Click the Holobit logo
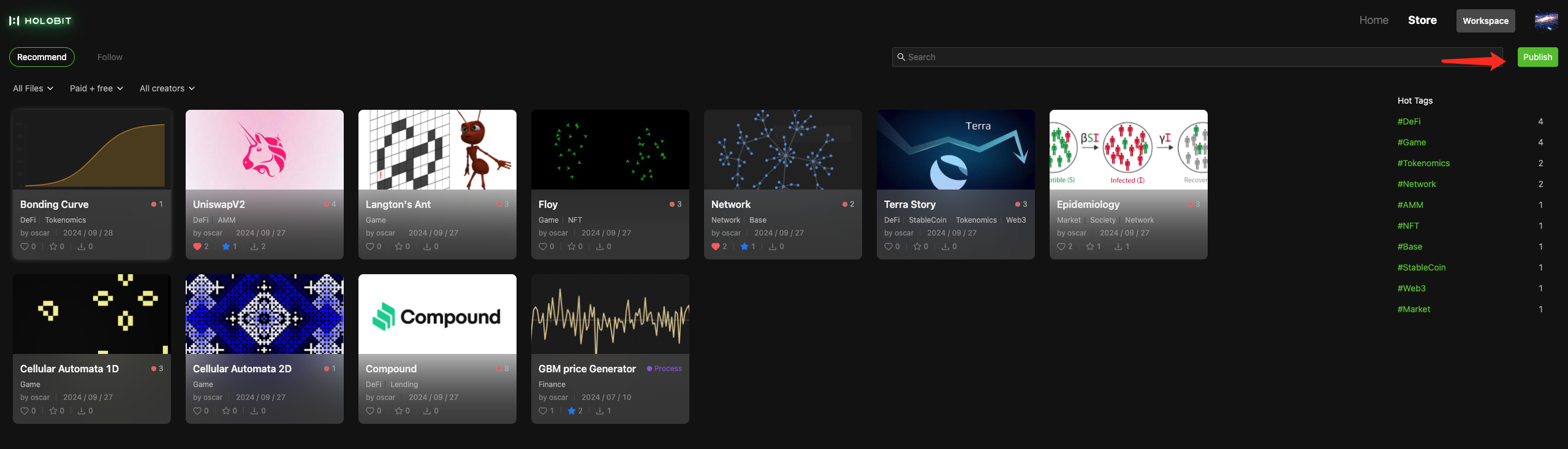Viewport: 1568px width, 449px height. click(x=40, y=21)
